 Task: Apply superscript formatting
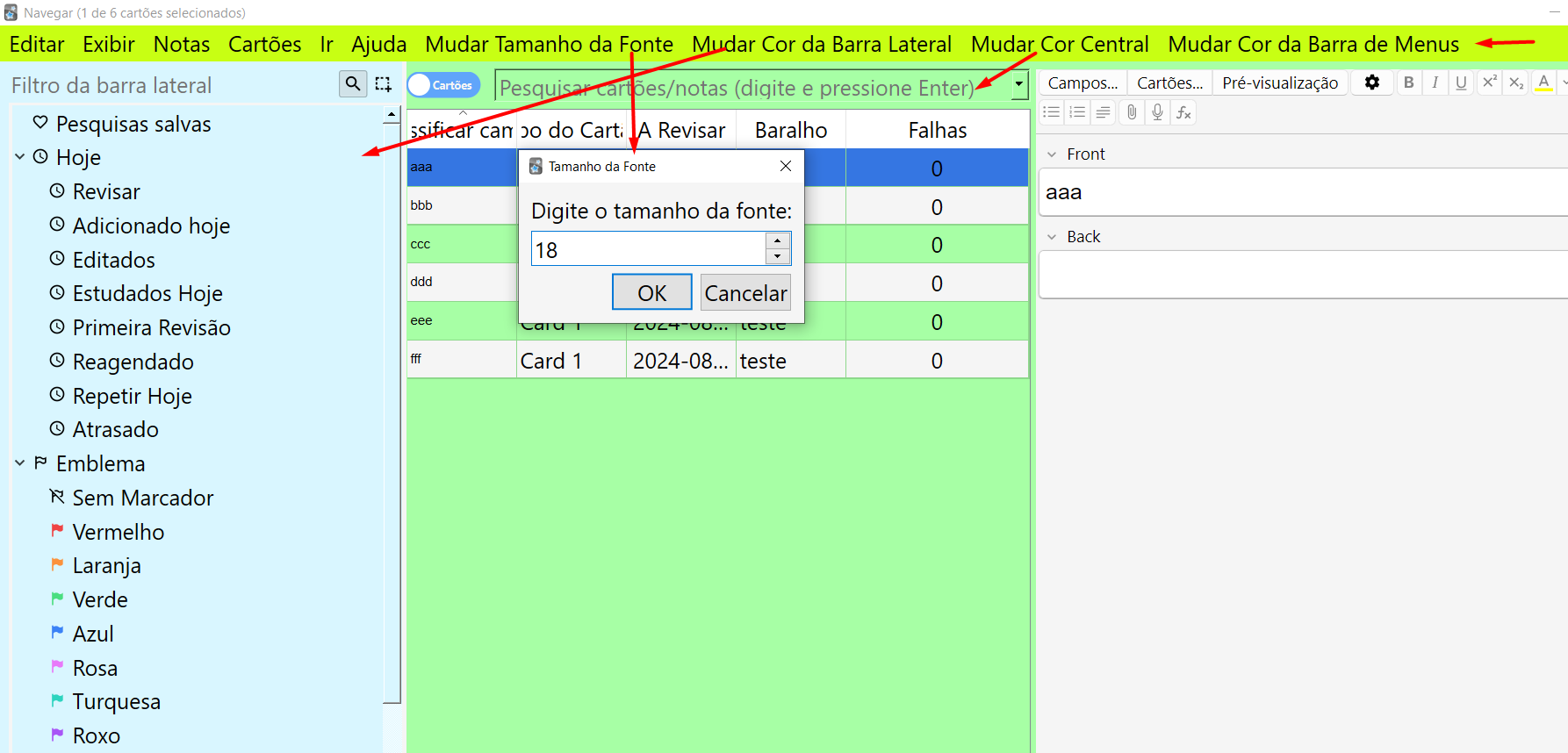click(x=1489, y=82)
